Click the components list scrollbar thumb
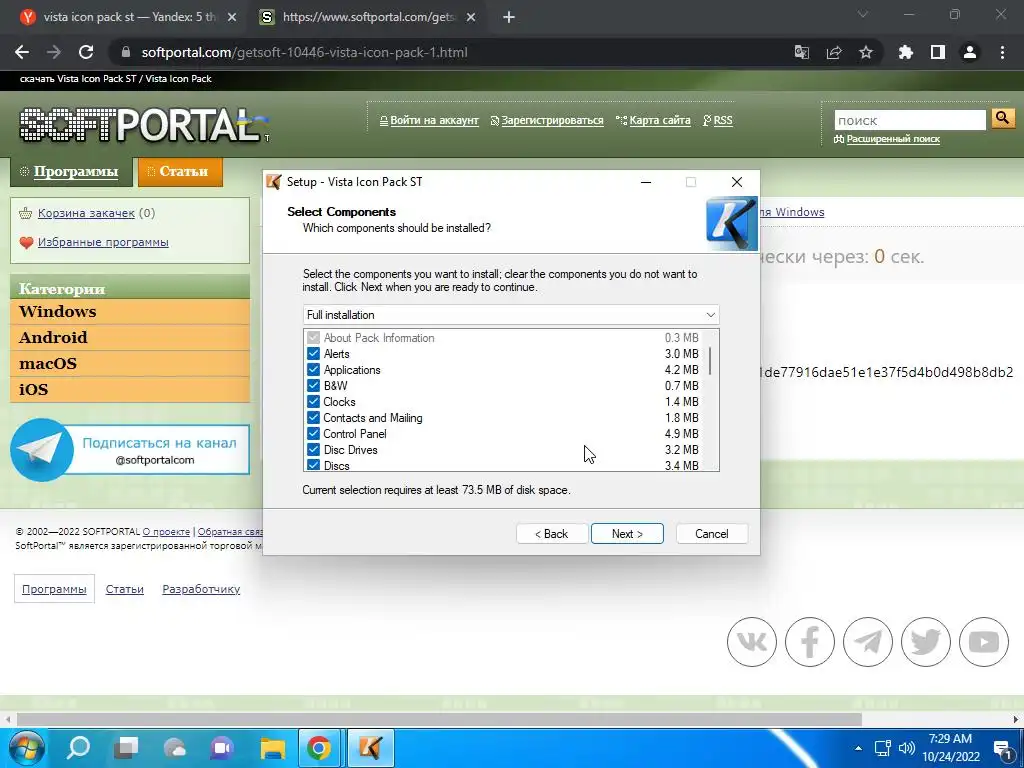This screenshot has width=1024, height=768. (710, 360)
